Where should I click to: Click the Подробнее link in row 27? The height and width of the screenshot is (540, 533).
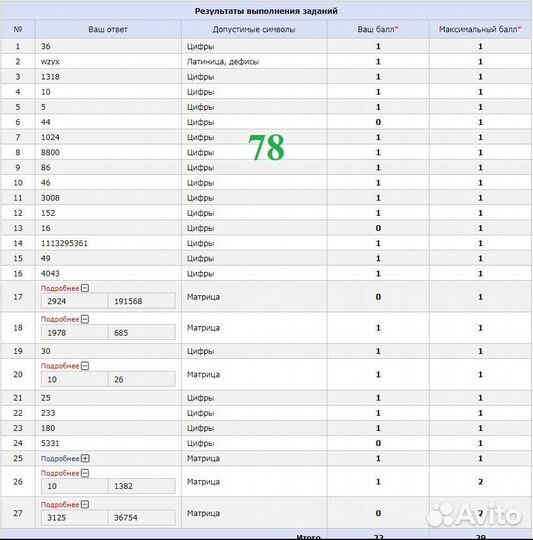click(60, 505)
